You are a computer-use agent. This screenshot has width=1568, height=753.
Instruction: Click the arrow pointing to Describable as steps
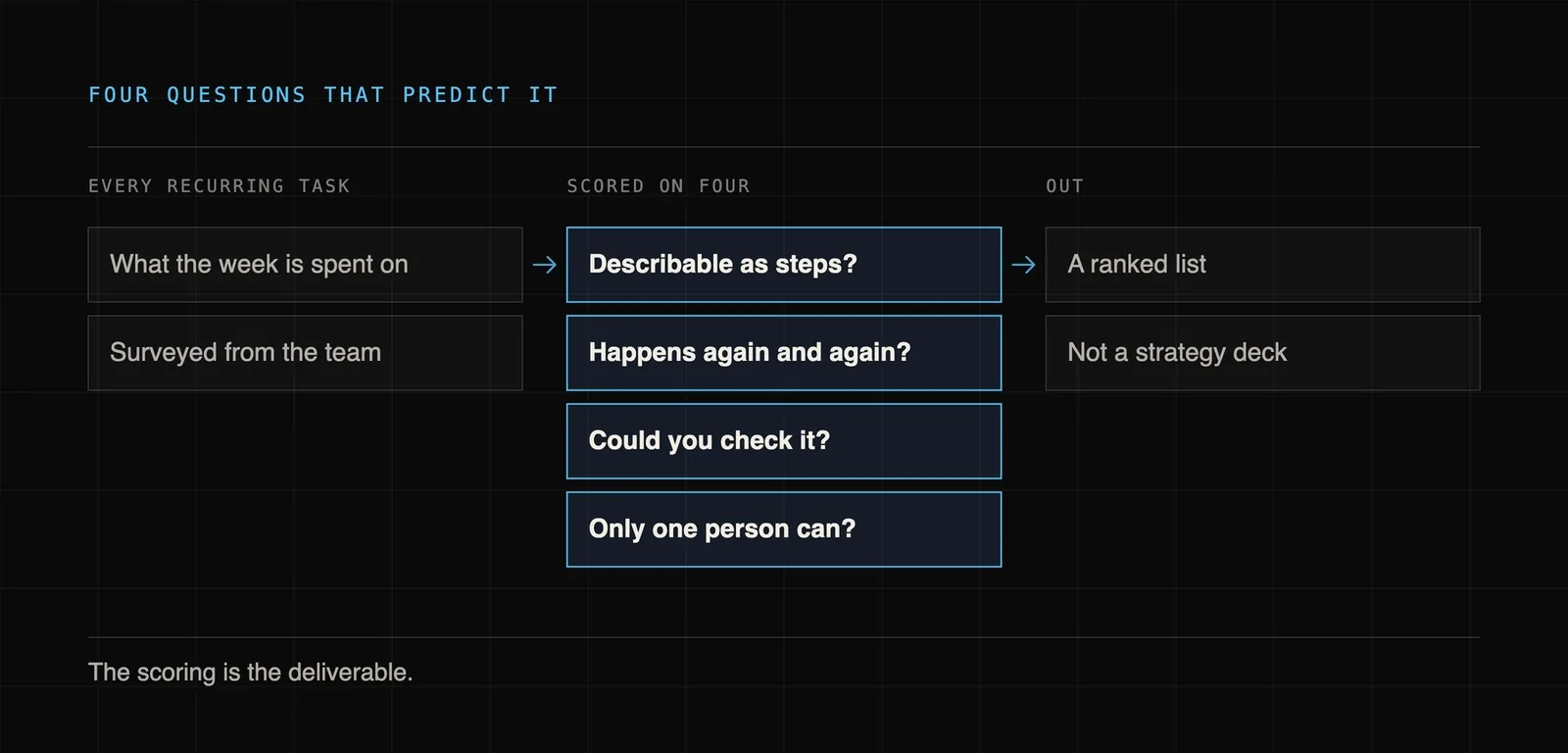[545, 265]
